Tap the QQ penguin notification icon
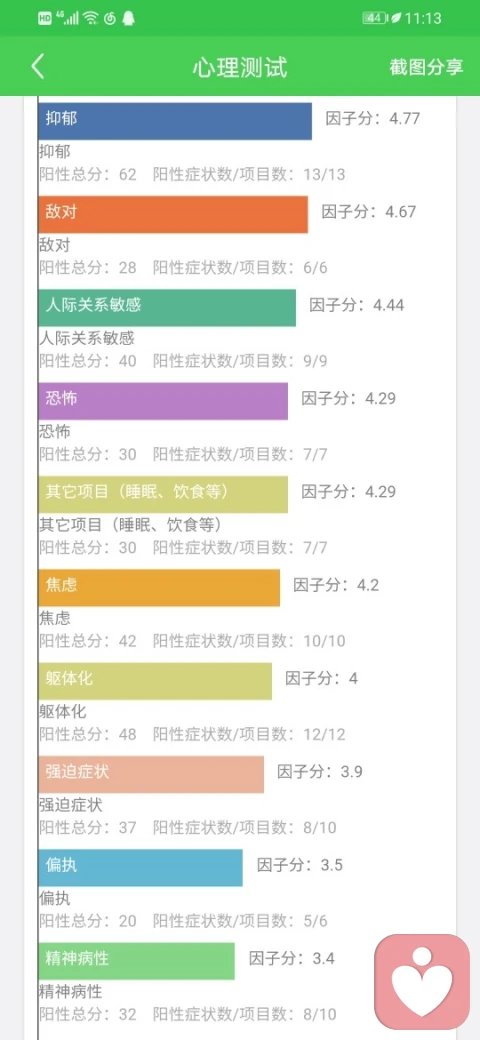This screenshot has height=1040, width=480. pos(128,19)
